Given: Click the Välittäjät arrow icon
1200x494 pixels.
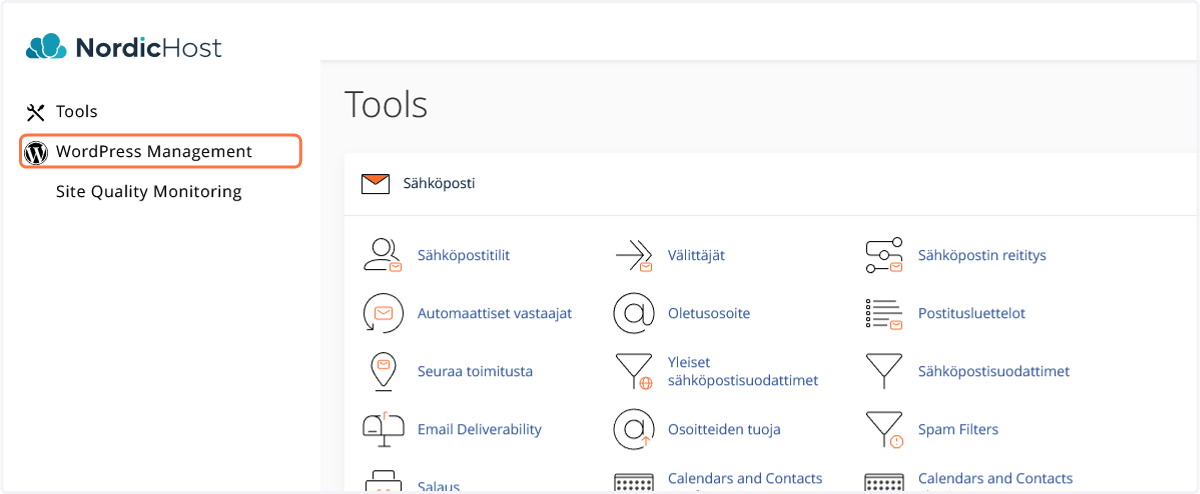Looking at the screenshot, I should [633, 255].
